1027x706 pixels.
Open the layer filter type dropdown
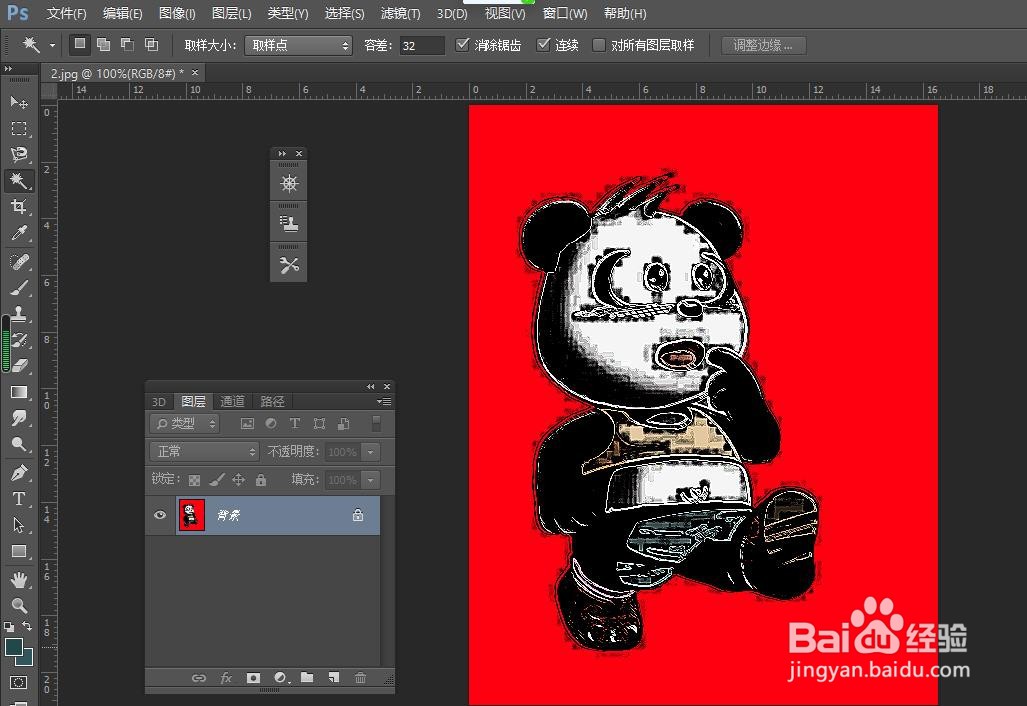coord(185,424)
